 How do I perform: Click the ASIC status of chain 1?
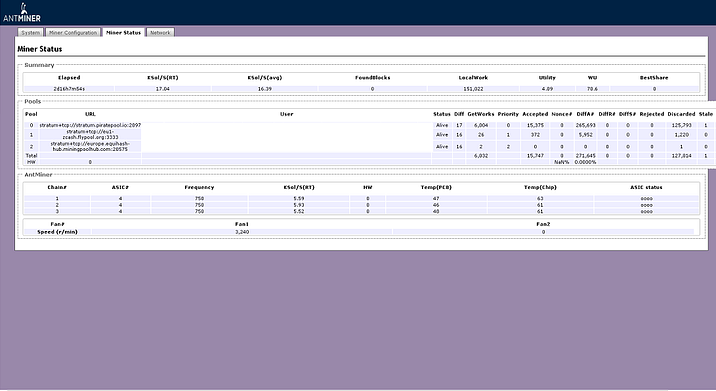(647, 199)
